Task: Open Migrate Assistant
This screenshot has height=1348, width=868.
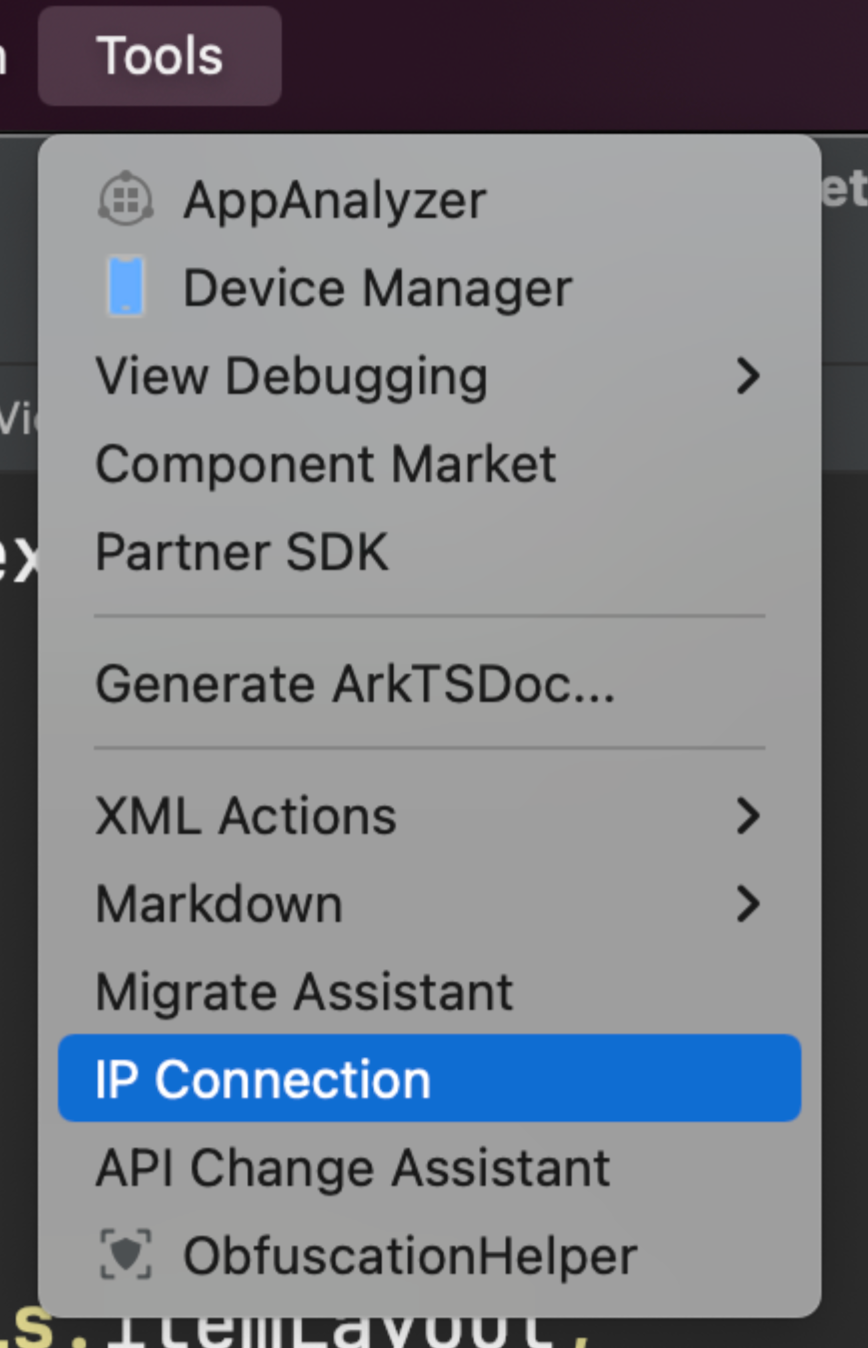Action: [x=304, y=992]
